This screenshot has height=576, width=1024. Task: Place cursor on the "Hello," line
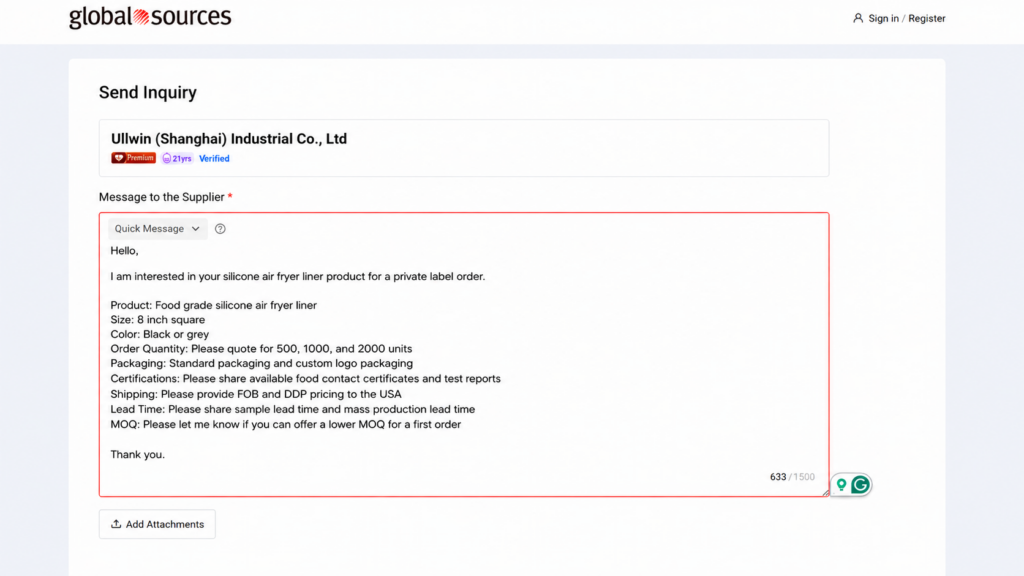pyautogui.click(x=124, y=251)
